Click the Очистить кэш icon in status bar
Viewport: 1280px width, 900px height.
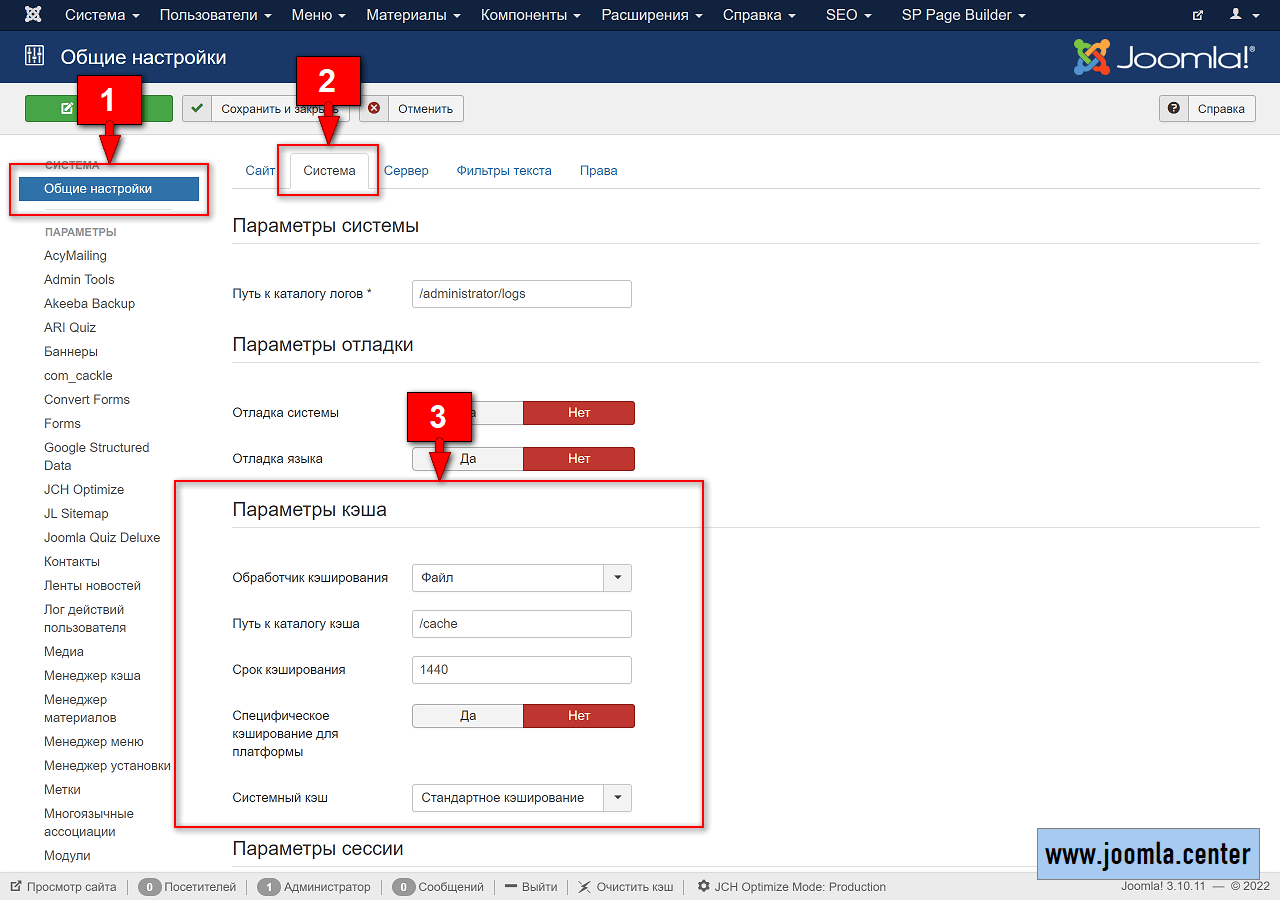[585, 886]
